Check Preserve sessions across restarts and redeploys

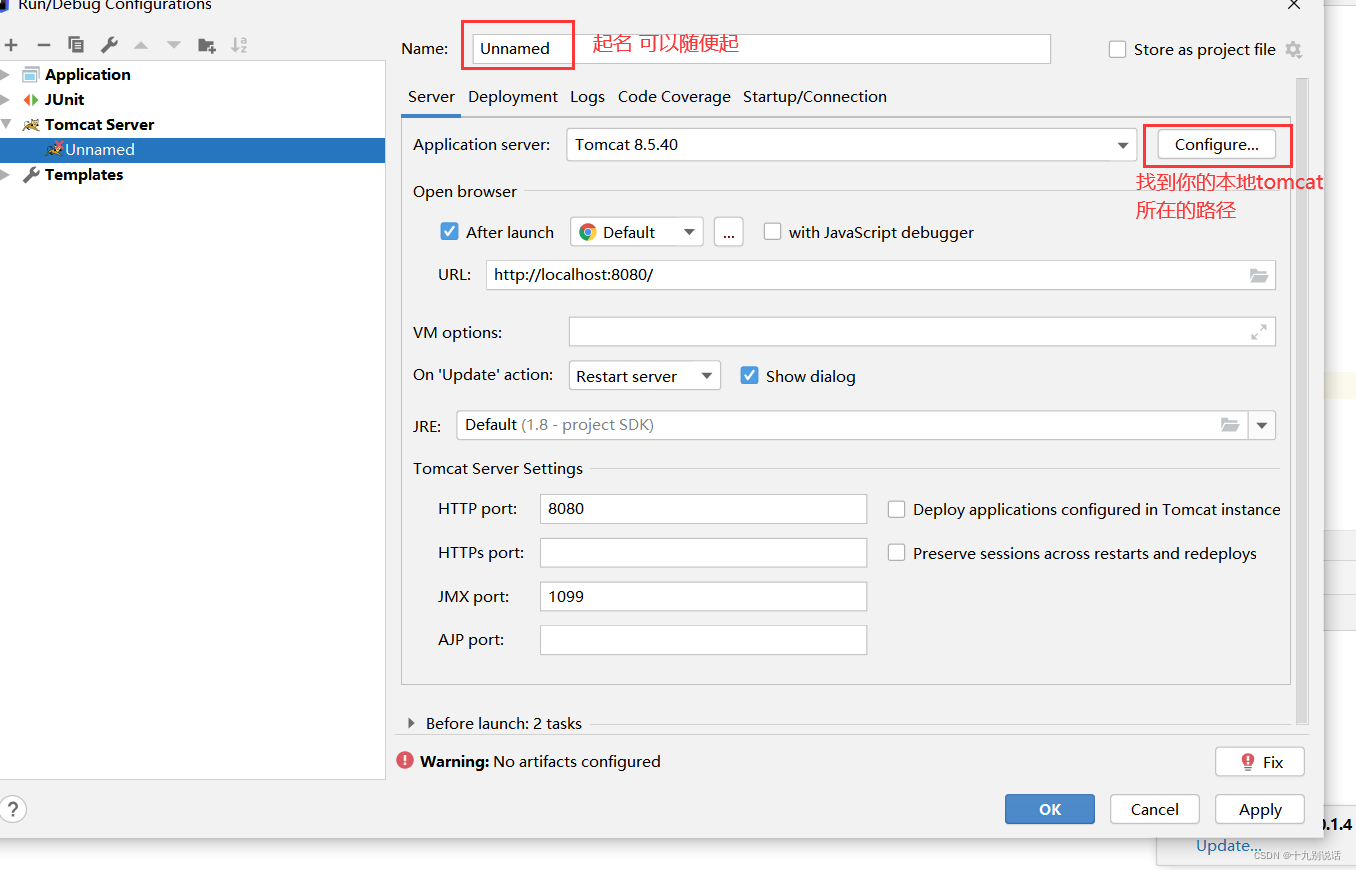click(x=897, y=553)
